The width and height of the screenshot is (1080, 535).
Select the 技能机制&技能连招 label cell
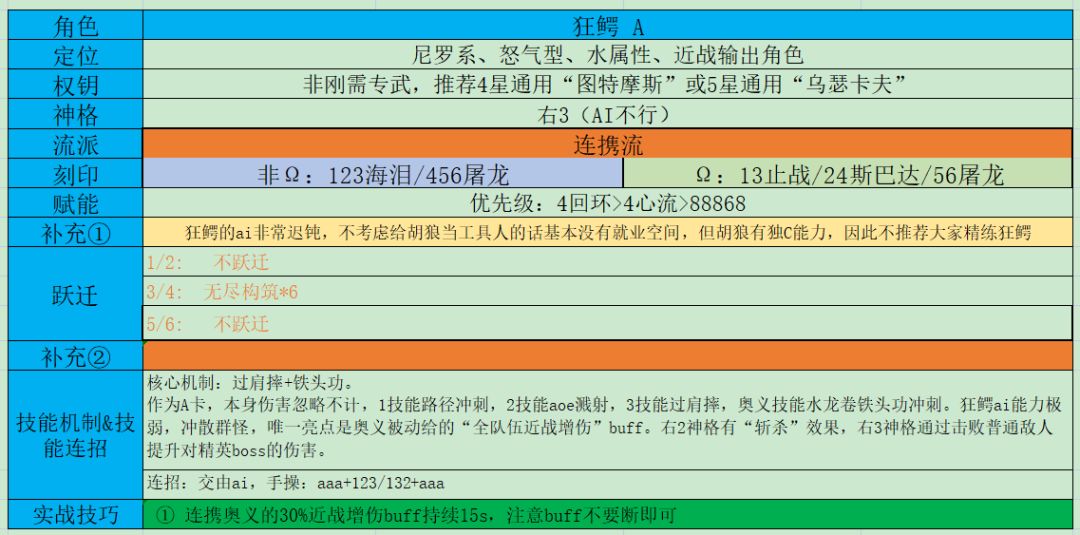point(75,435)
